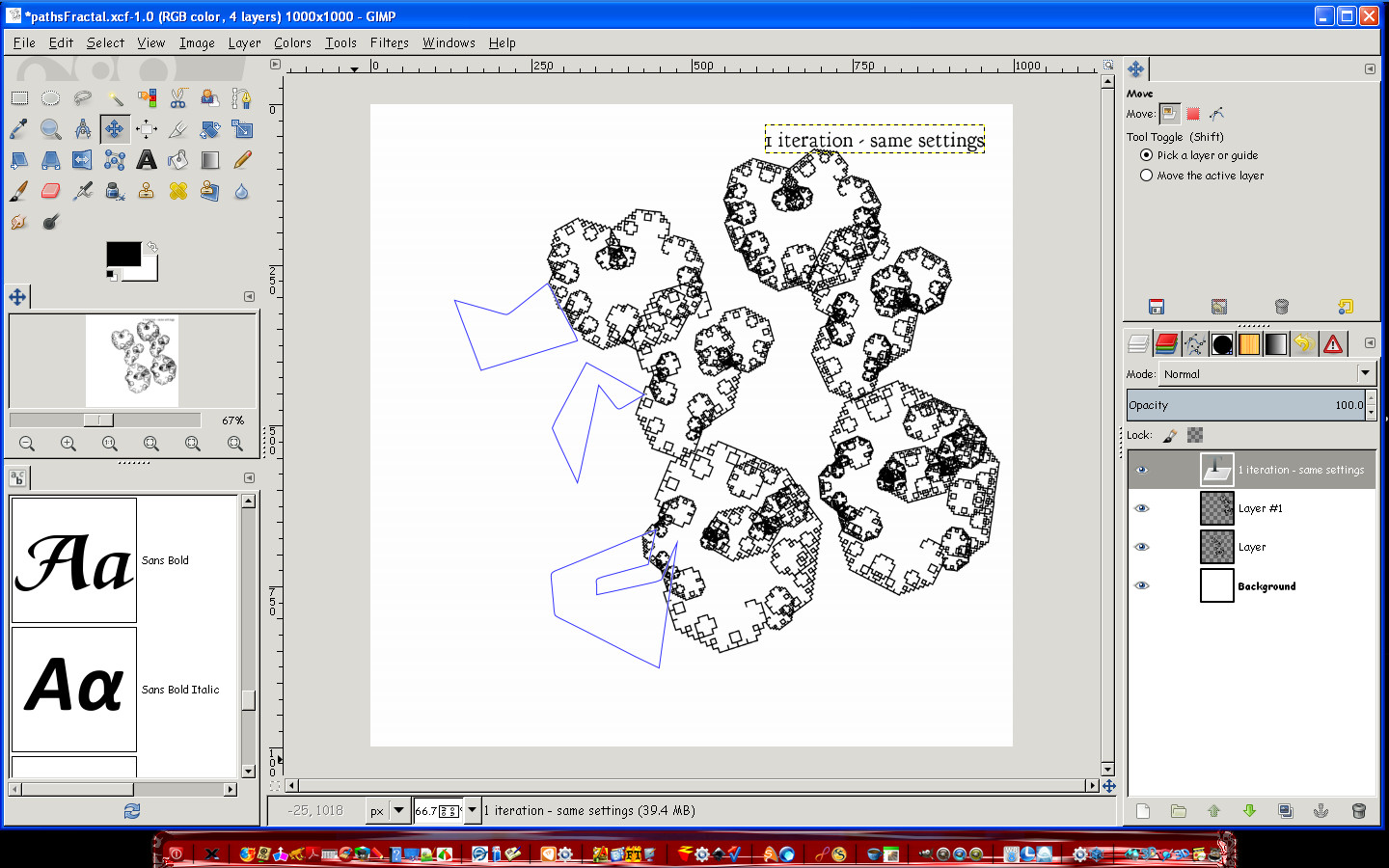The height and width of the screenshot is (868, 1389).
Task: Click the foreground black color swatch
Action: click(123, 254)
